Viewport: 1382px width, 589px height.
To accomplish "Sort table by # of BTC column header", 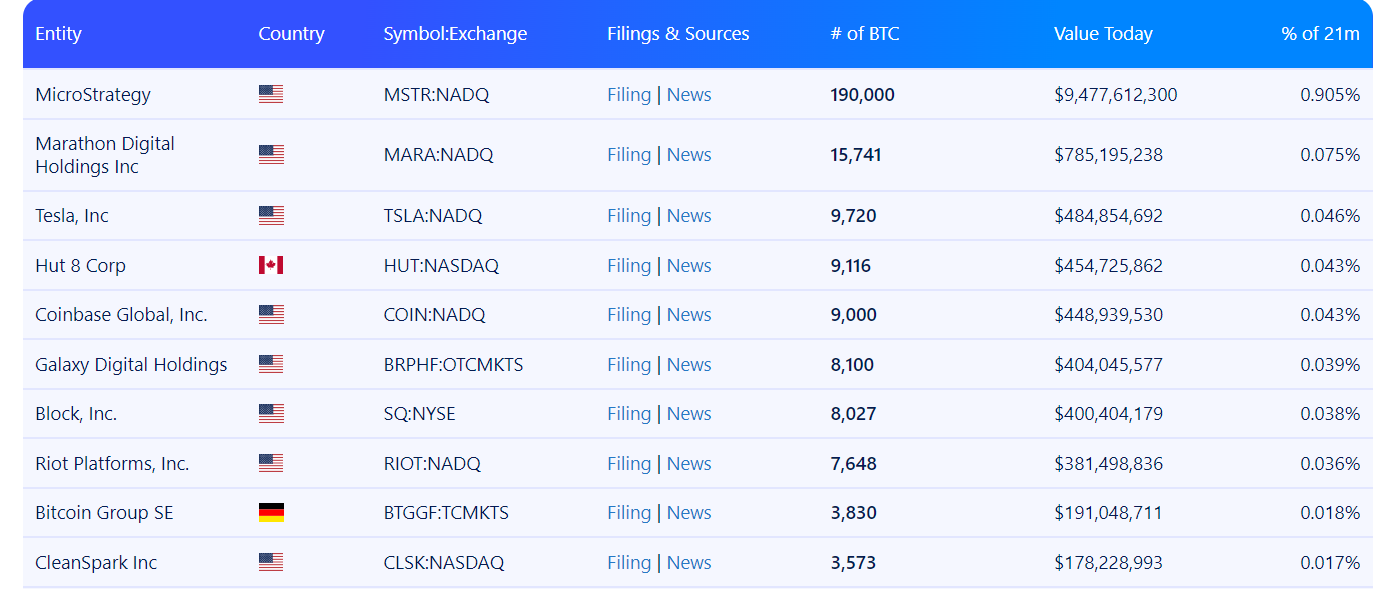I will (864, 34).
